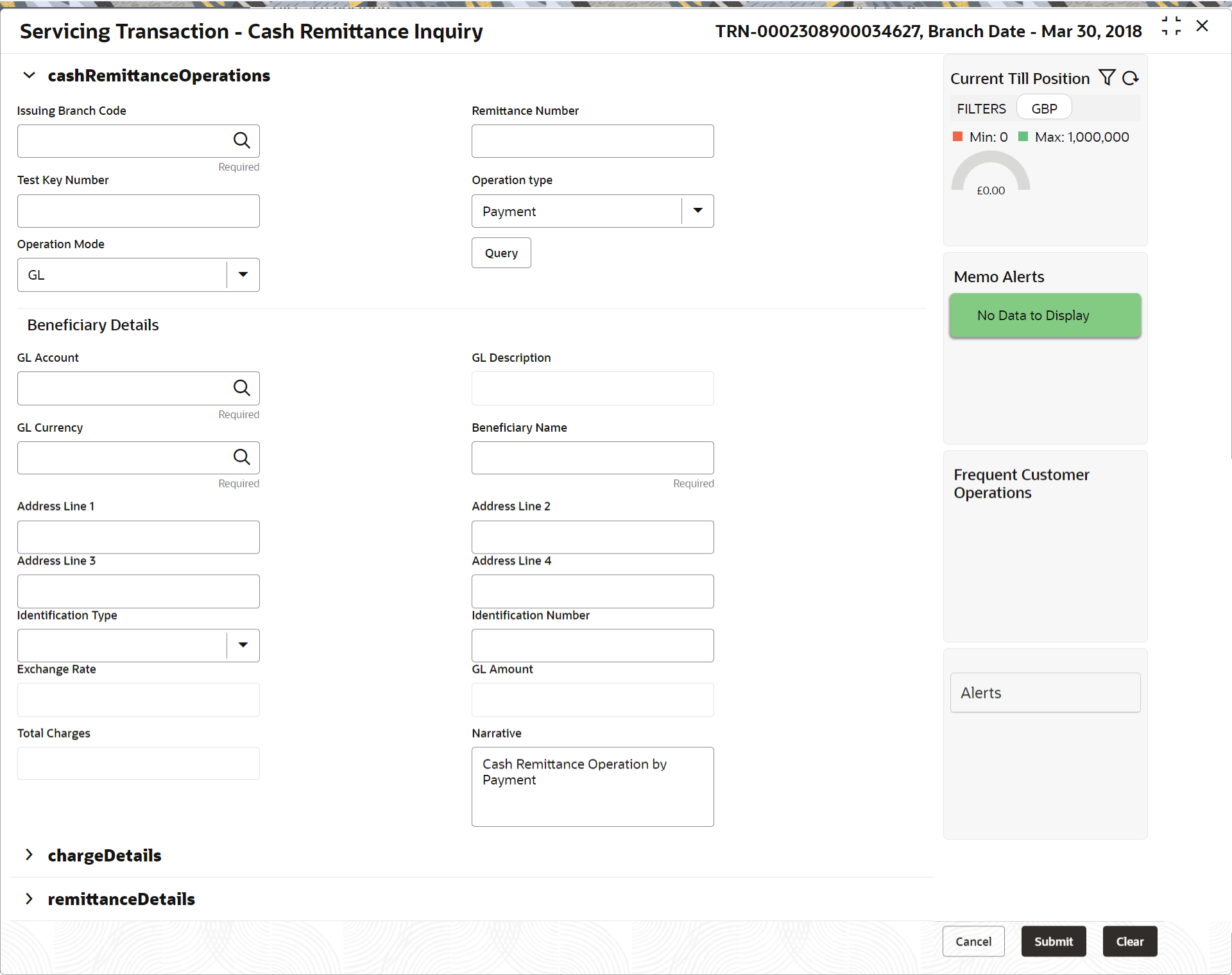This screenshot has width=1232, height=975.
Task: Click the filter icon in Current Till Position
Action: coord(1107,77)
